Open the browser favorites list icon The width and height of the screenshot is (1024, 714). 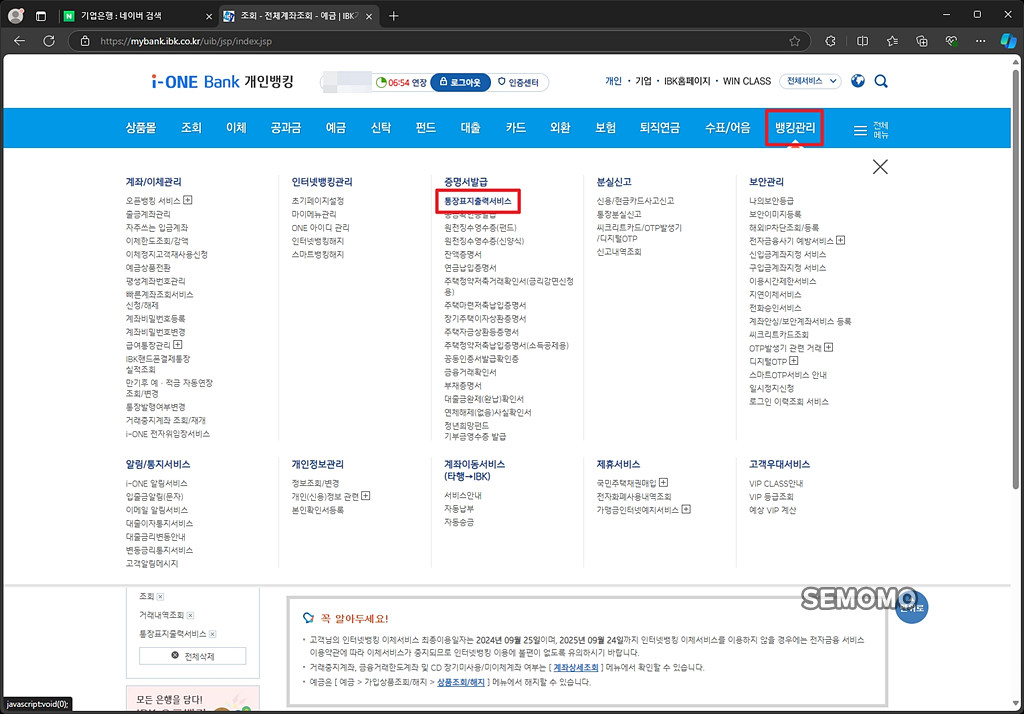tap(892, 41)
